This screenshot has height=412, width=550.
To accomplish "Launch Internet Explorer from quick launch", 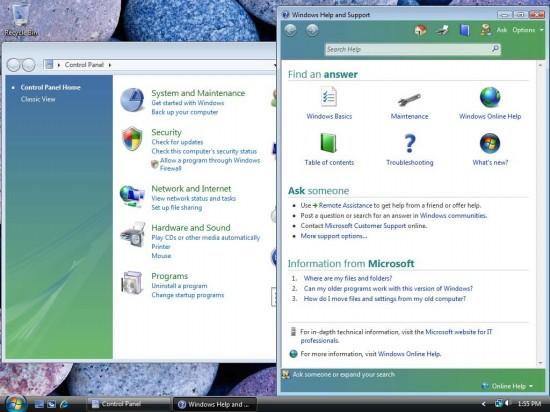I will pos(64,404).
